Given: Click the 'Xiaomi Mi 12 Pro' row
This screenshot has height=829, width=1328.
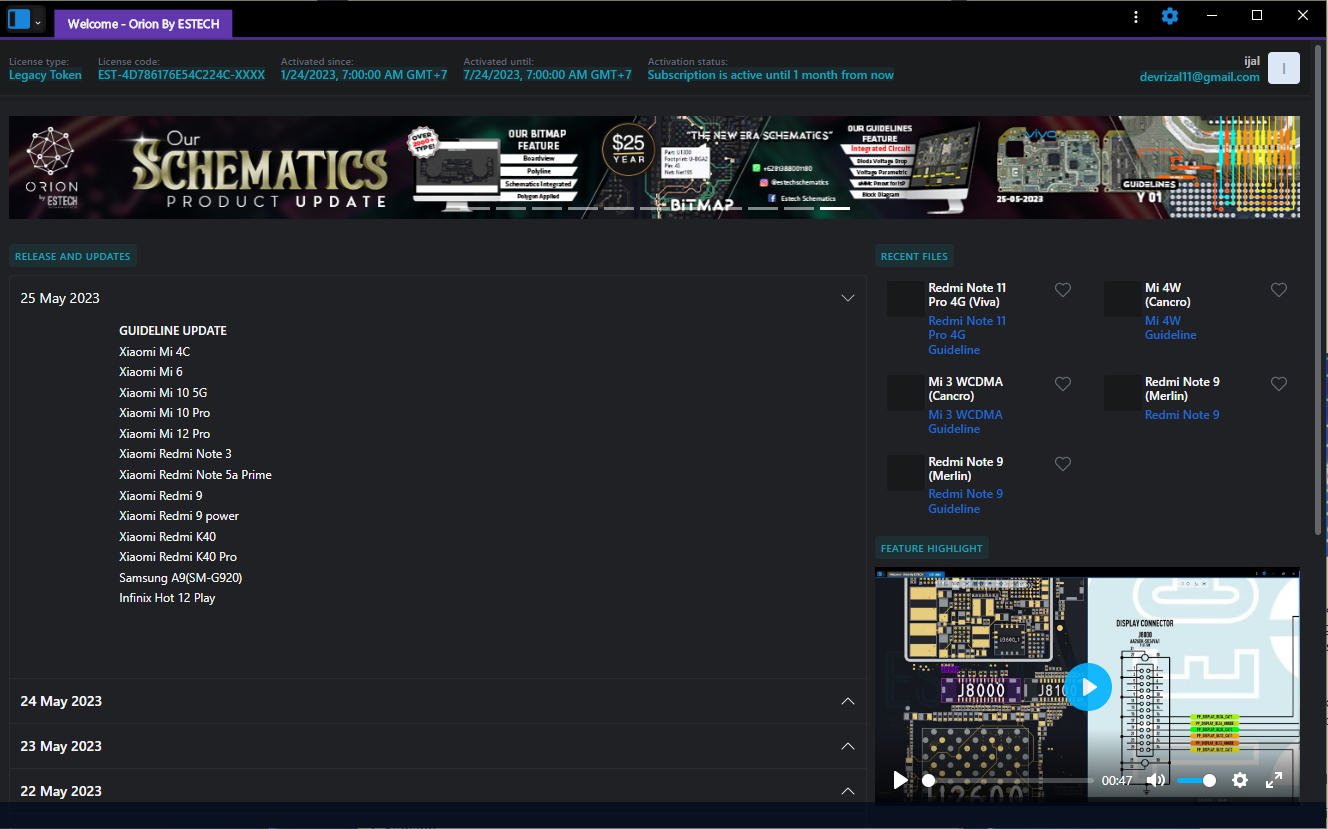Looking at the screenshot, I should pos(165,434).
